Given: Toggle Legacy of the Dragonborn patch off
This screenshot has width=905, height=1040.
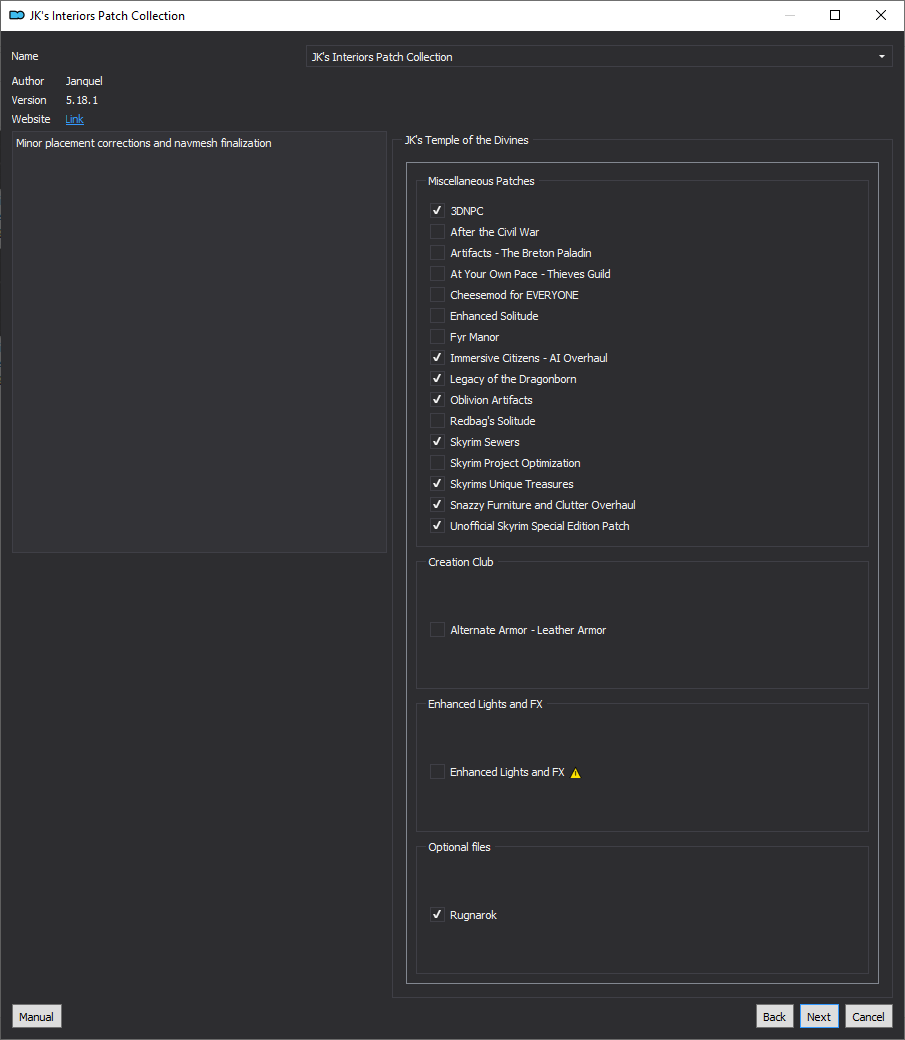Looking at the screenshot, I should 437,379.
